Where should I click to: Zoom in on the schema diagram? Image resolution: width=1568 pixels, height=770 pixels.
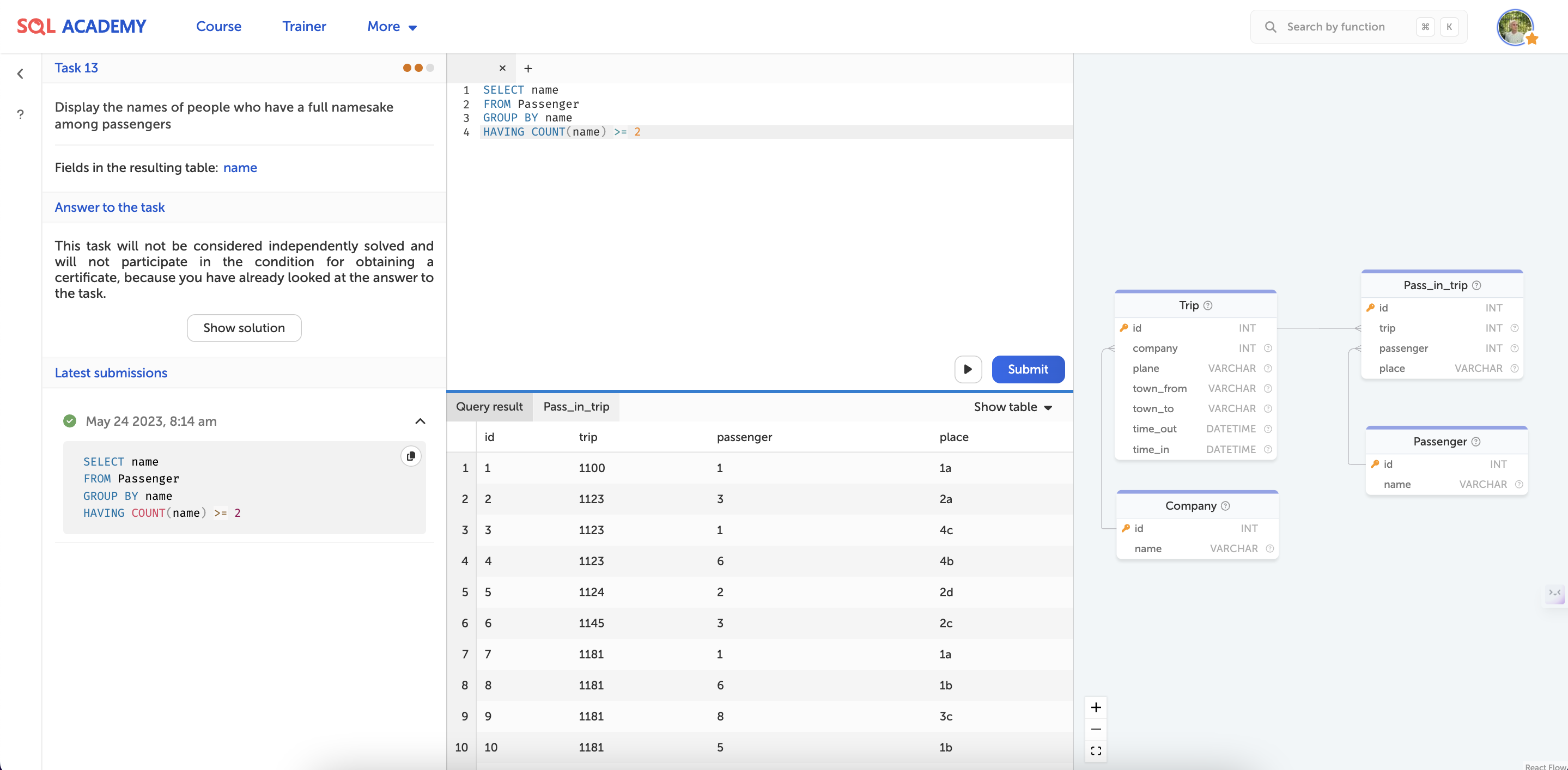tap(1096, 707)
